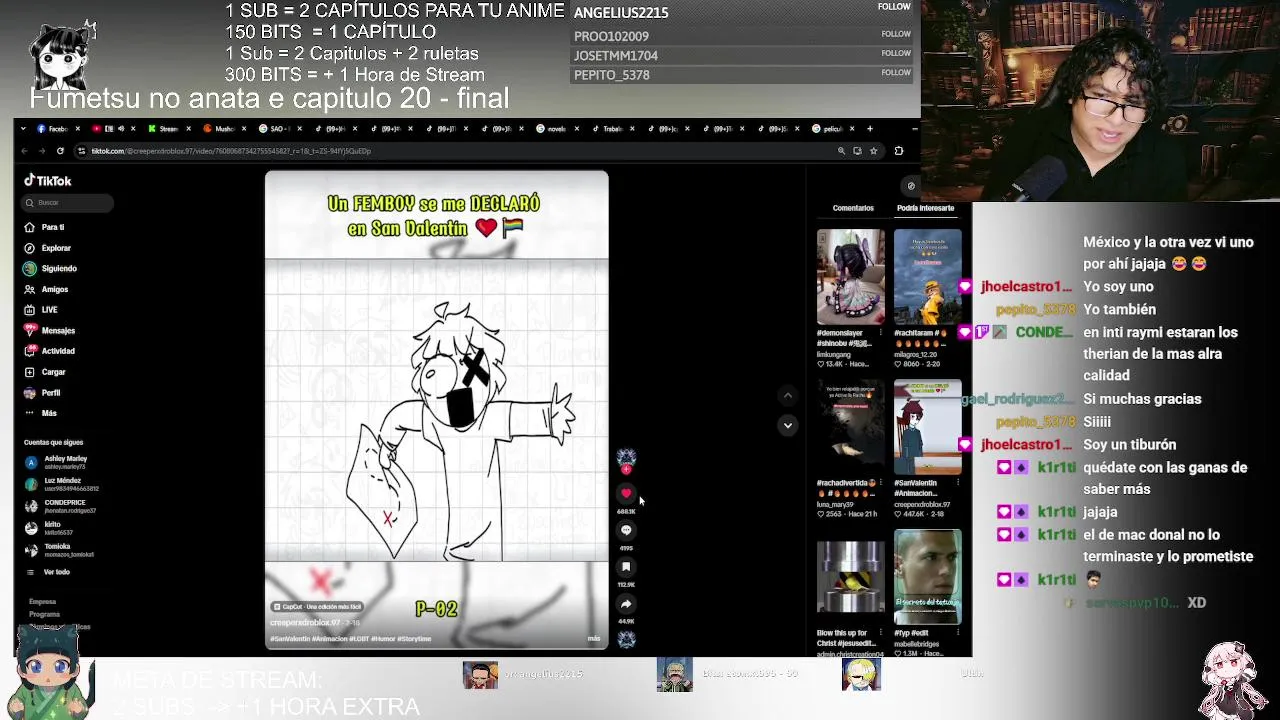Screen dimensions: 1280x720
Task: Like the video with the heart icon
Action: pyautogui.click(x=626, y=493)
